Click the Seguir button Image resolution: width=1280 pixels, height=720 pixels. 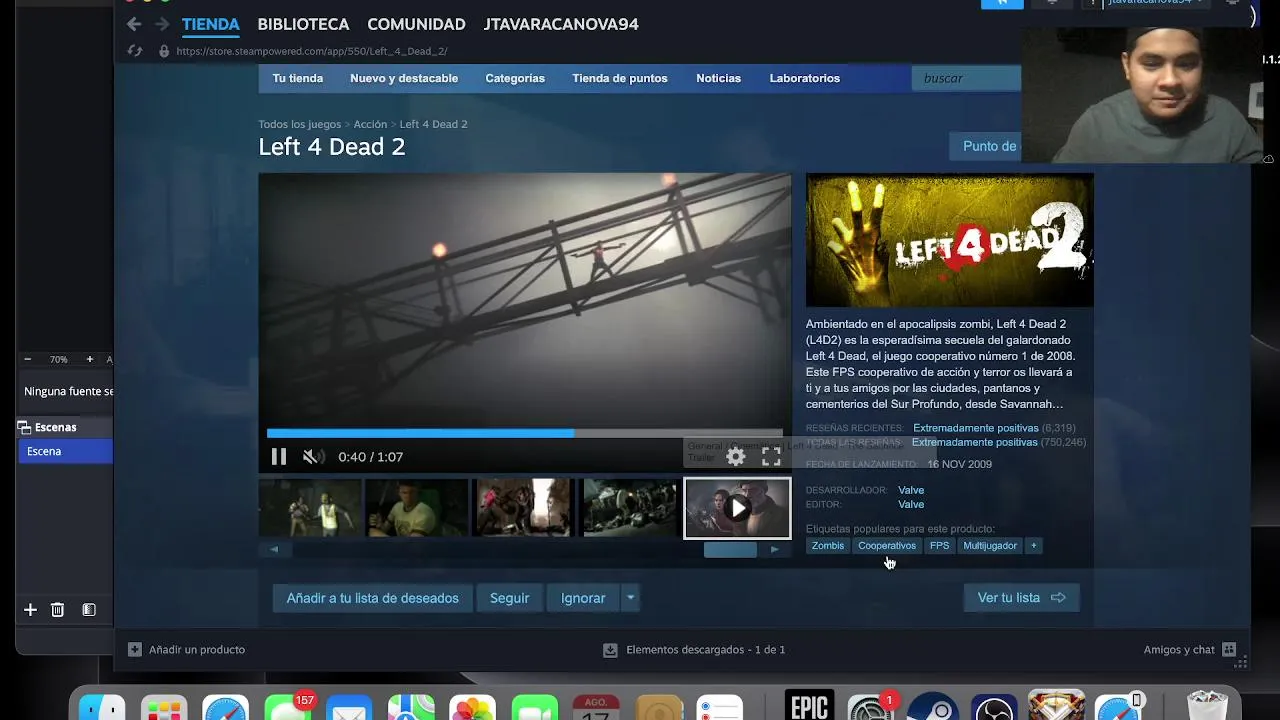(x=510, y=598)
